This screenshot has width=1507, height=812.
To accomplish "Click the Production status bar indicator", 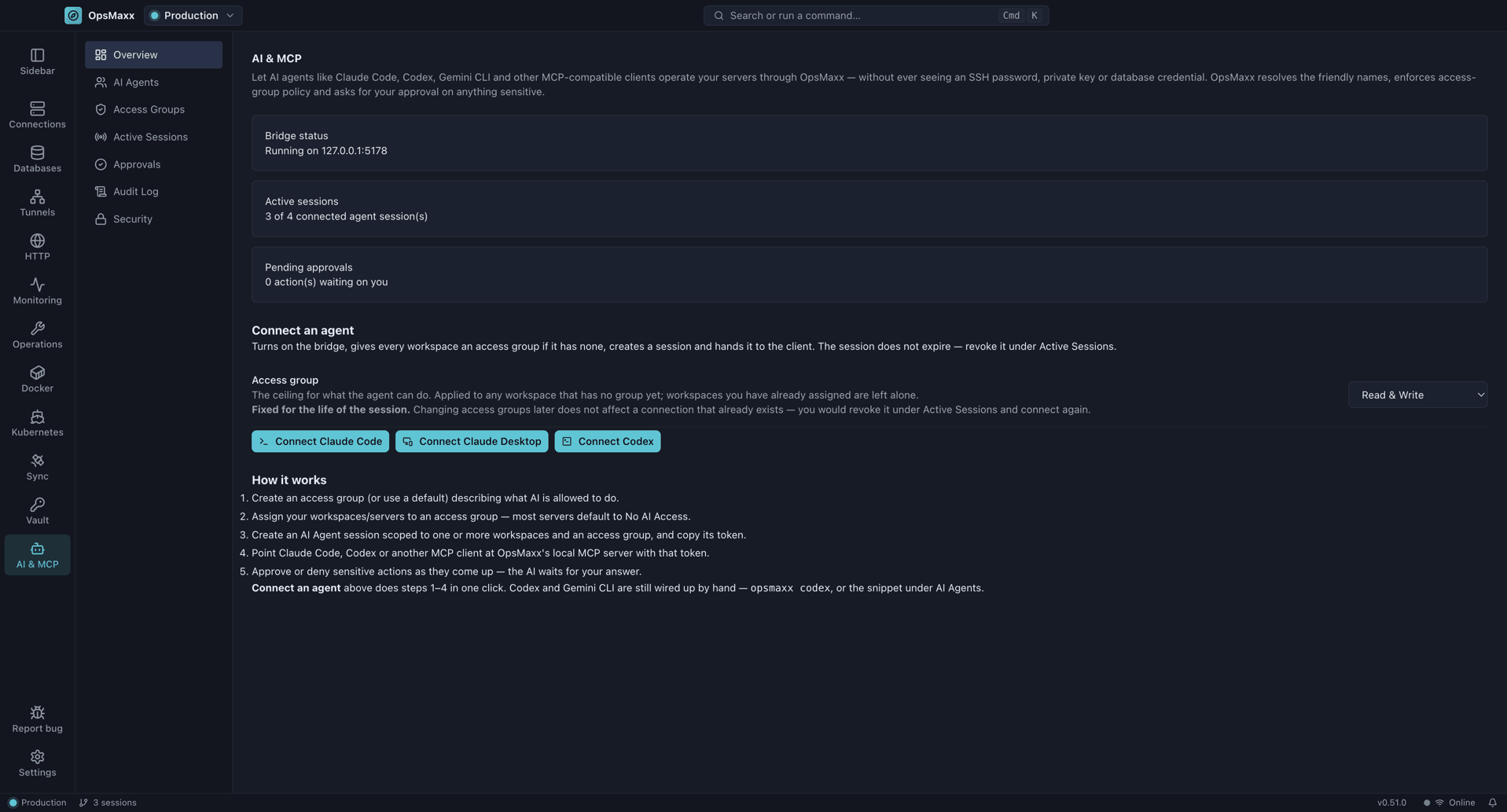I will pos(37,803).
